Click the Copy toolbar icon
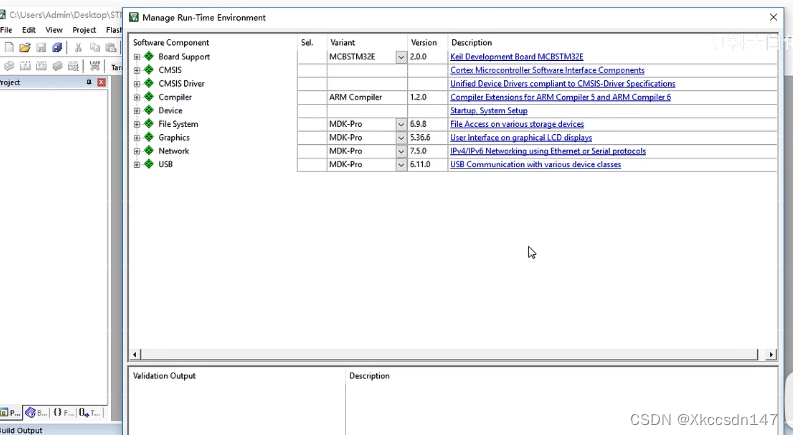The height and width of the screenshot is (435, 793). [x=95, y=48]
